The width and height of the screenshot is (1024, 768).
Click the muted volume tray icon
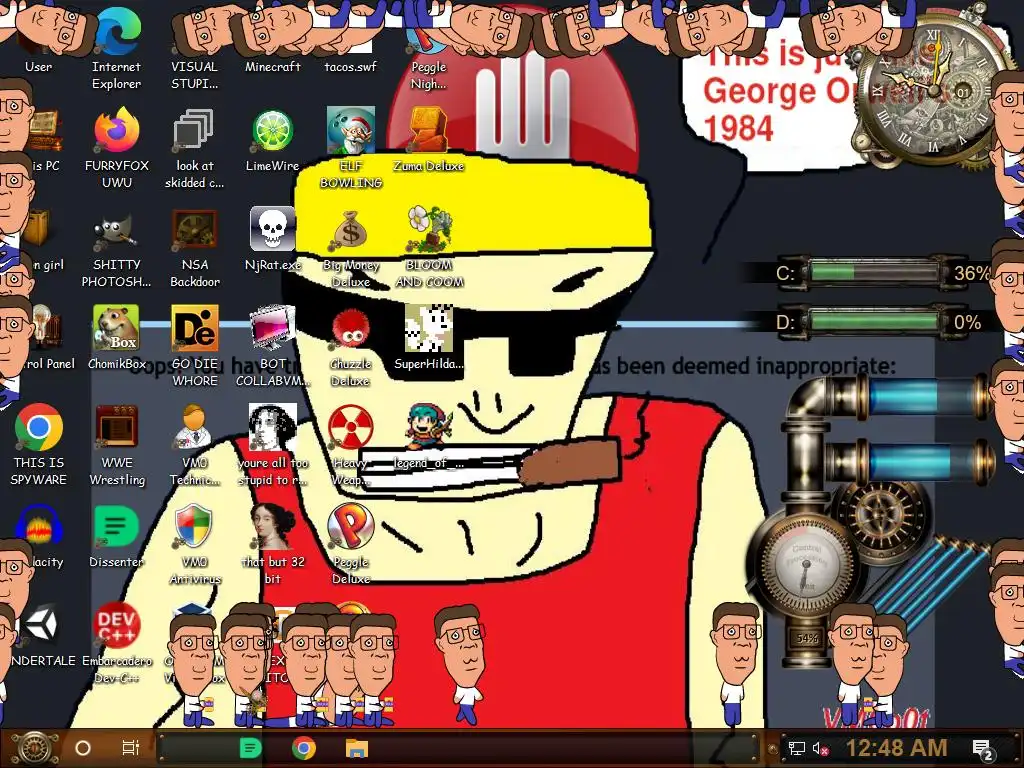coord(821,748)
